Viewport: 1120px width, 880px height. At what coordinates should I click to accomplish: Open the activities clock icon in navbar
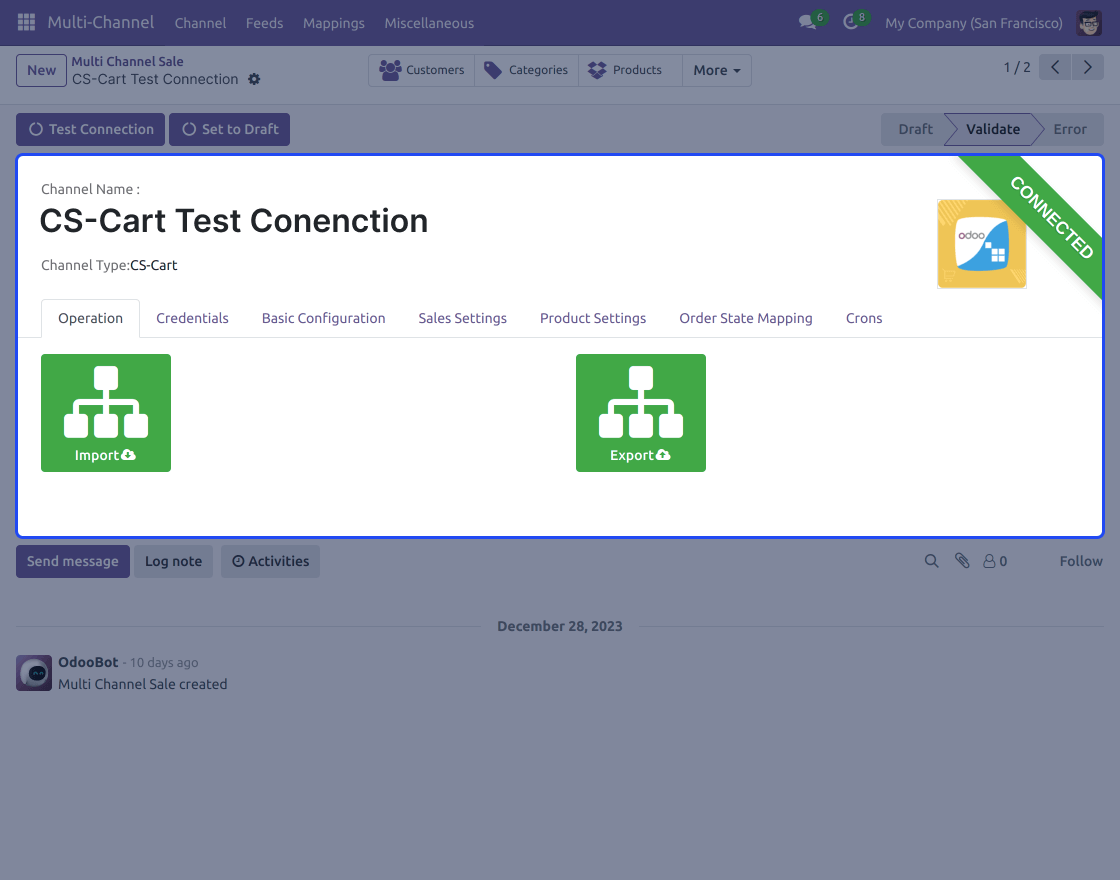pos(850,23)
